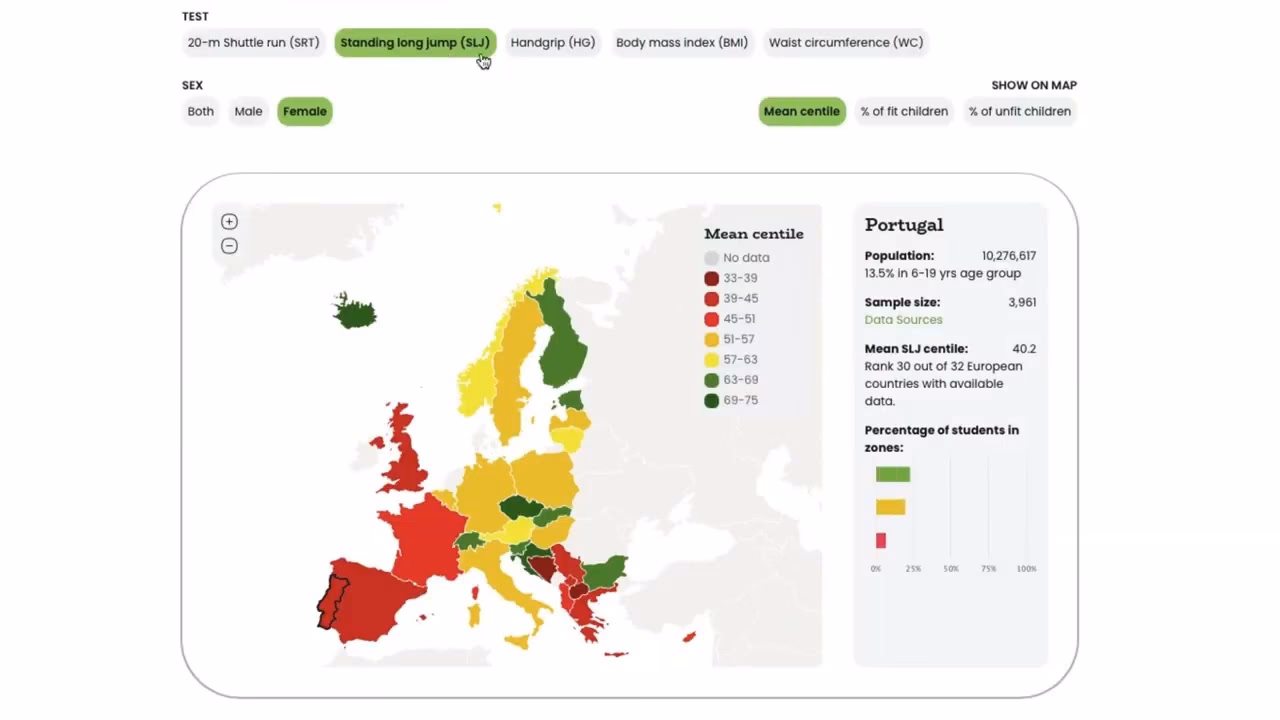1280x720 pixels.
Task: Click the red 45-51 legend swatch
Action: [x=711, y=318]
